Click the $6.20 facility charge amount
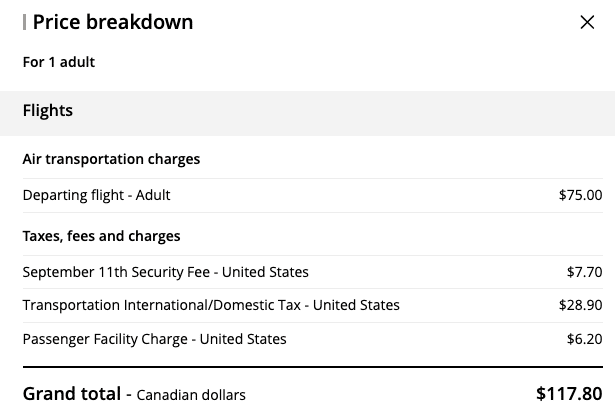 click(x=584, y=339)
